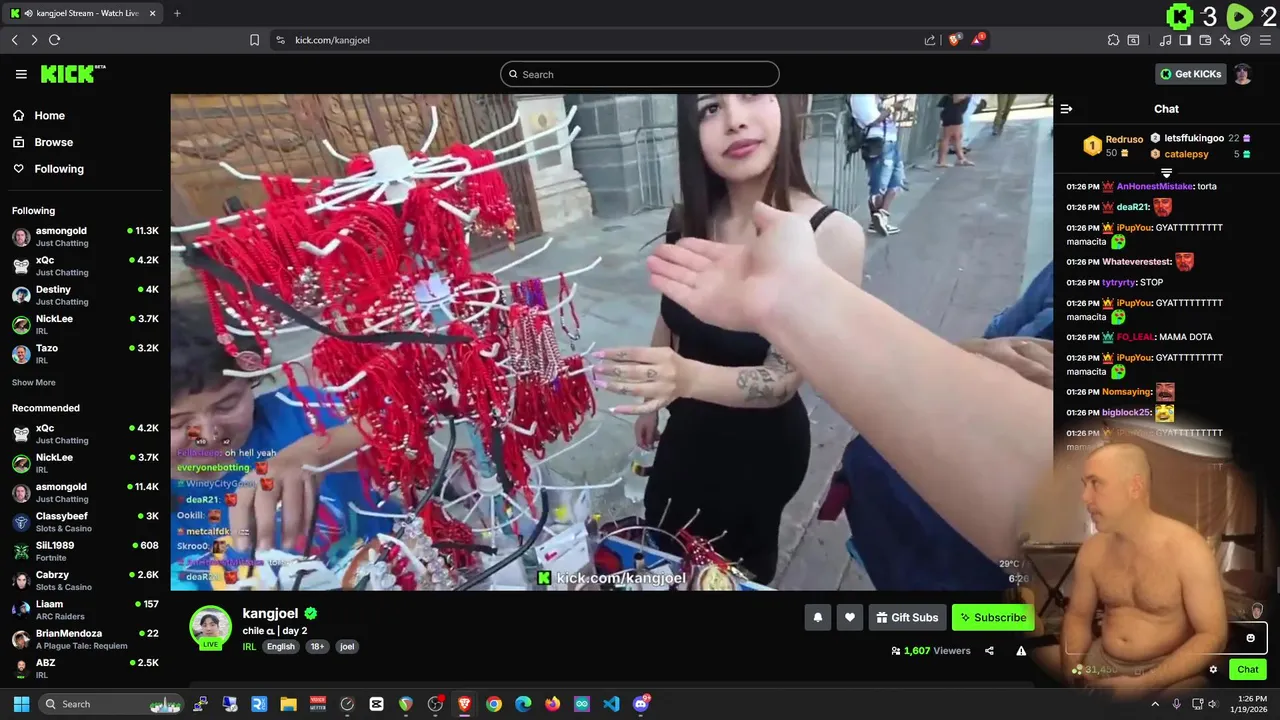This screenshot has height=720, width=1280.
Task: Select the kangjoel Stream browser tab
Action: 84,13
